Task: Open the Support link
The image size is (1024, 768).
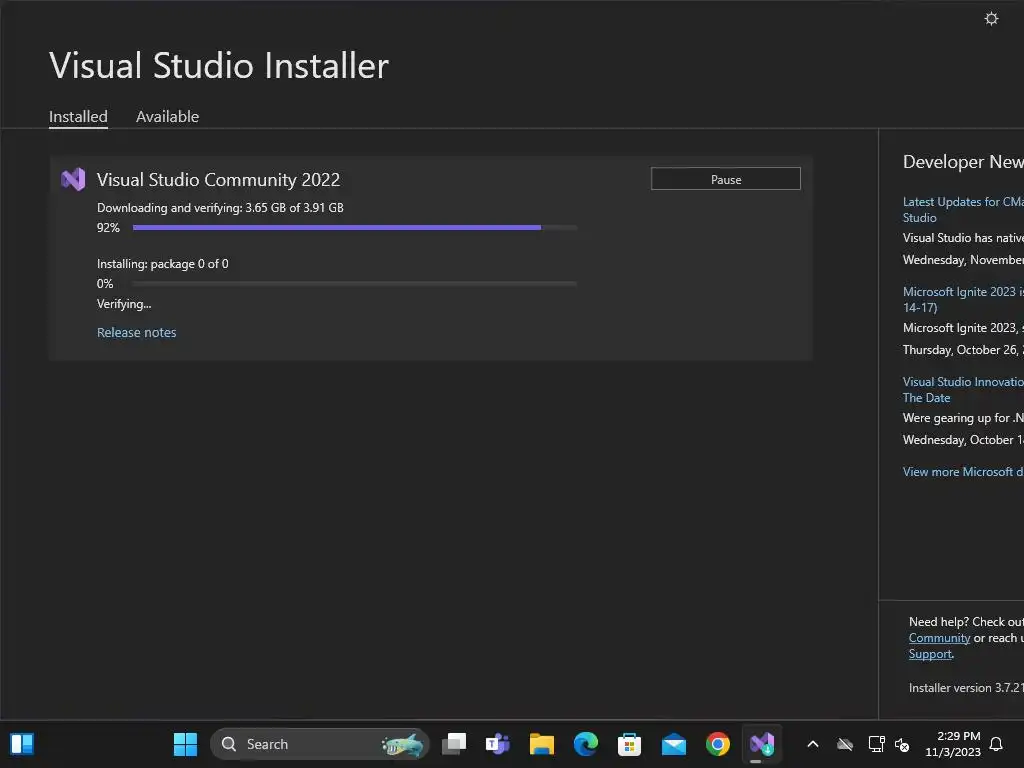Action: (930, 654)
